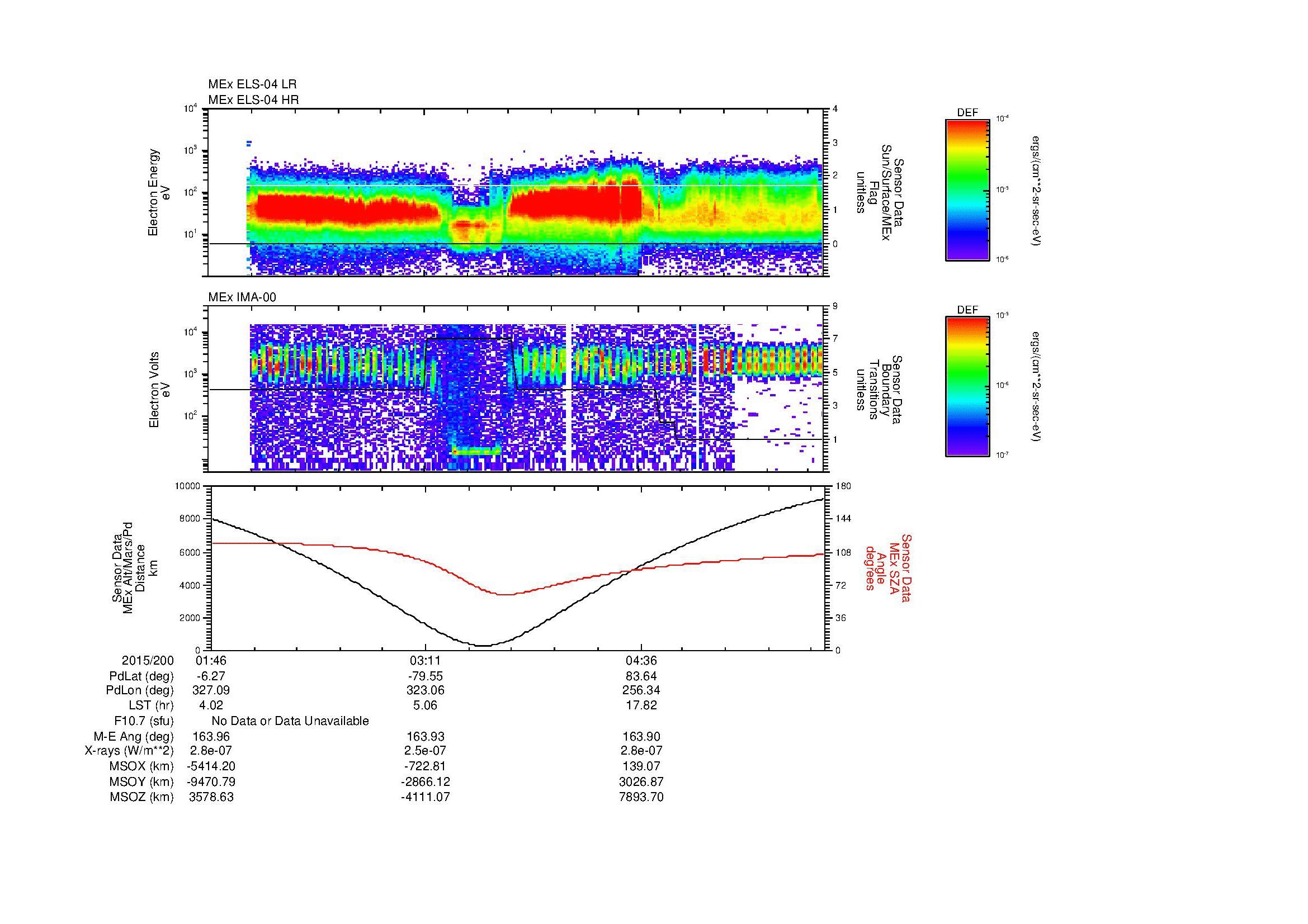The height and width of the screenshot is (924, 1308).
Task: Click the 'F10.7 (sfu)' row label
Action: coord(144,721)
